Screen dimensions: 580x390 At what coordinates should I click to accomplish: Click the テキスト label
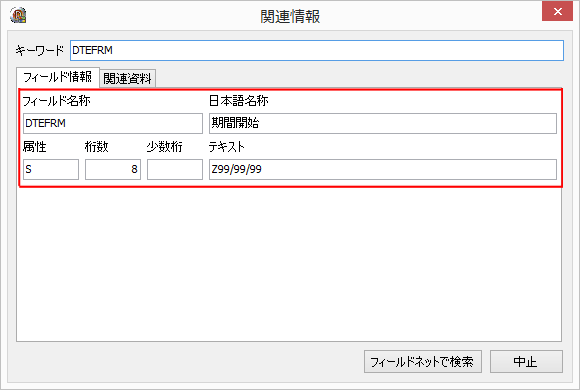[226, 147]
